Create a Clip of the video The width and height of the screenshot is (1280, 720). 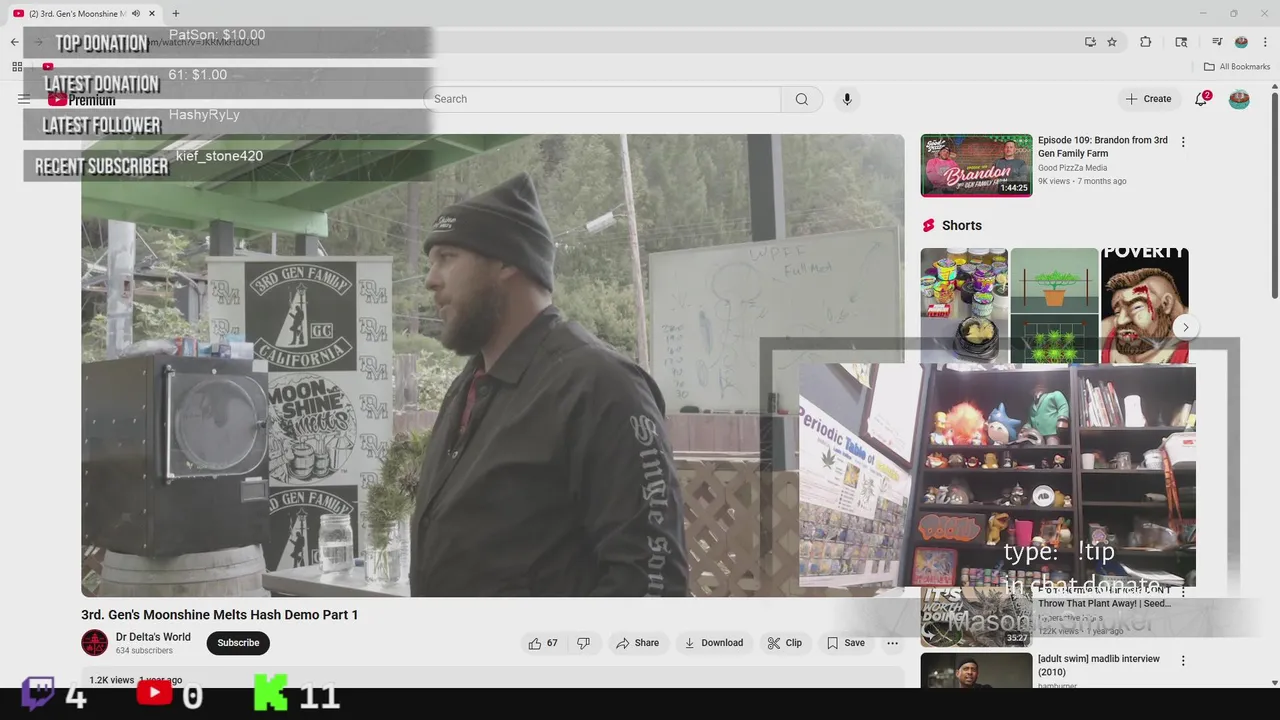[x=784, y=643]
